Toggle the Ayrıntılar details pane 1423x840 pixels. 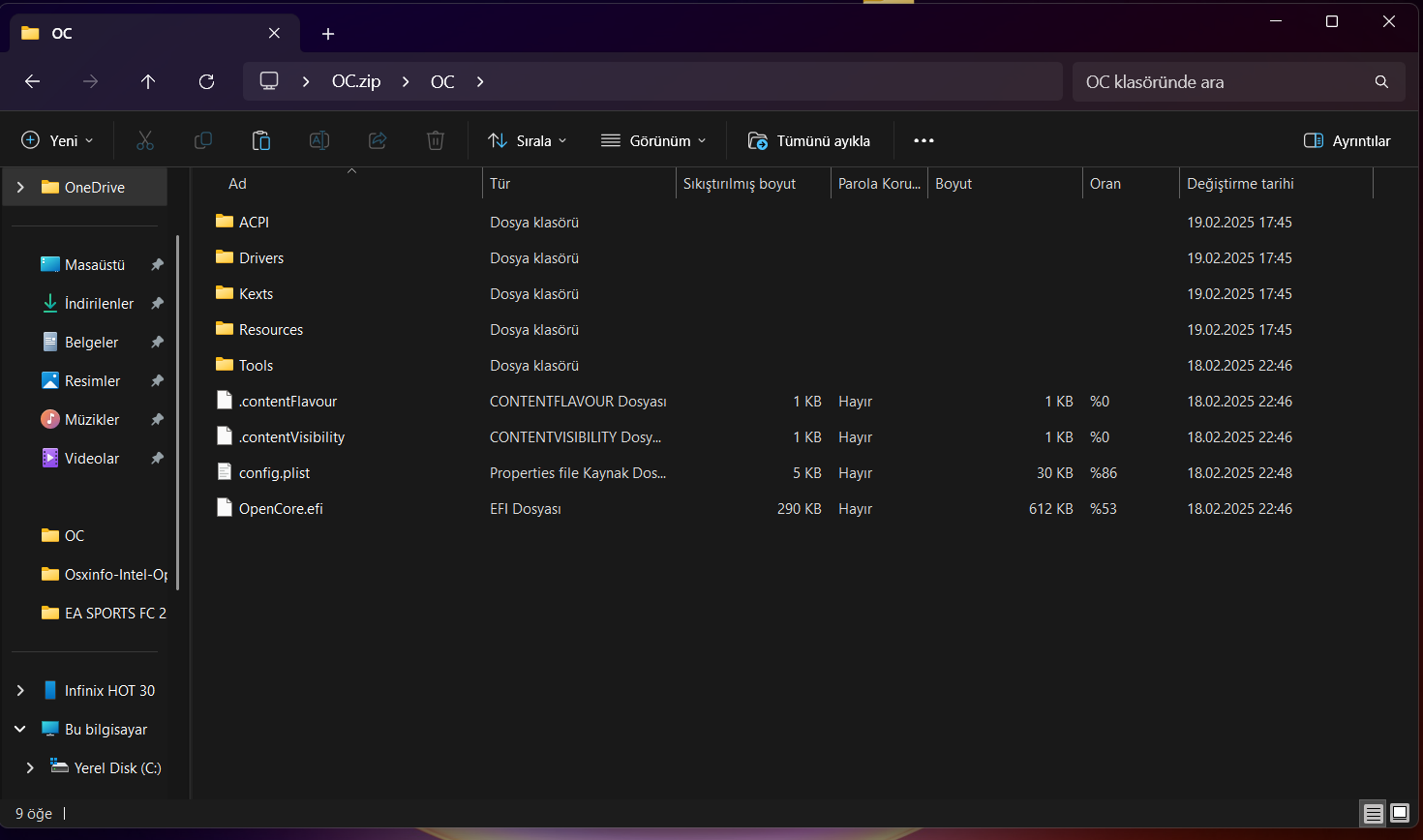[1347, 140]
